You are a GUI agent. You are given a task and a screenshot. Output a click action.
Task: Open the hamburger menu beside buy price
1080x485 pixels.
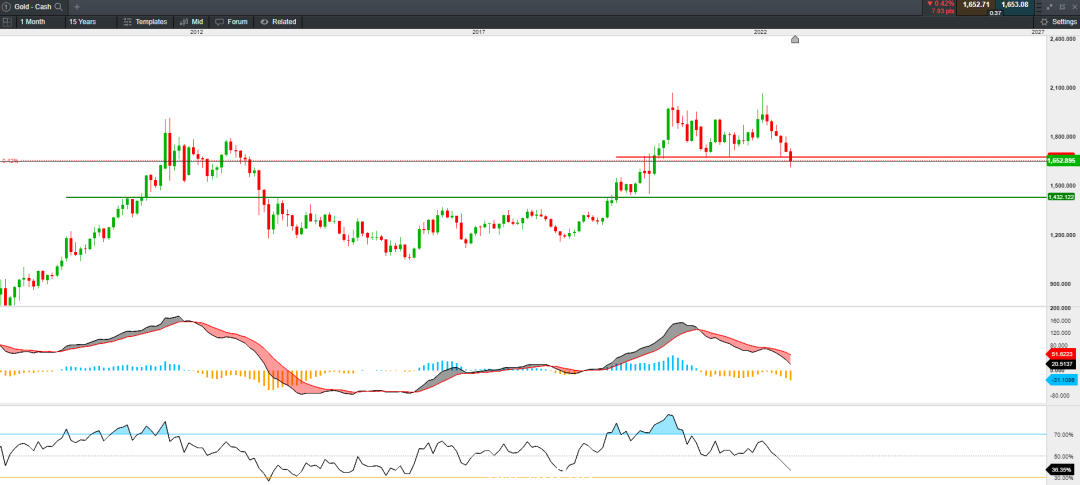click(1039, 7)
